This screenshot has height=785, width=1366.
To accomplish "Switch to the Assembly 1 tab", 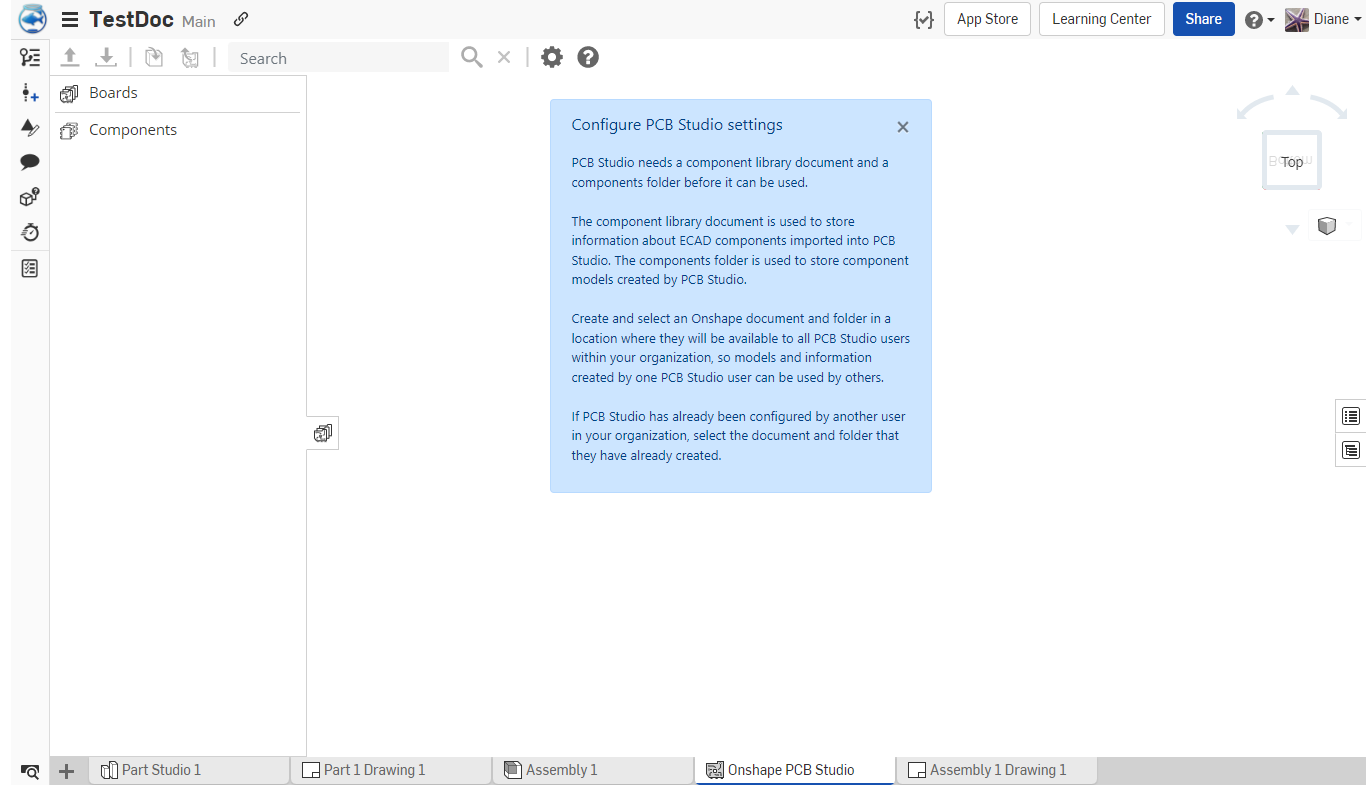I will pyautogui.click(x=593, y=770).
